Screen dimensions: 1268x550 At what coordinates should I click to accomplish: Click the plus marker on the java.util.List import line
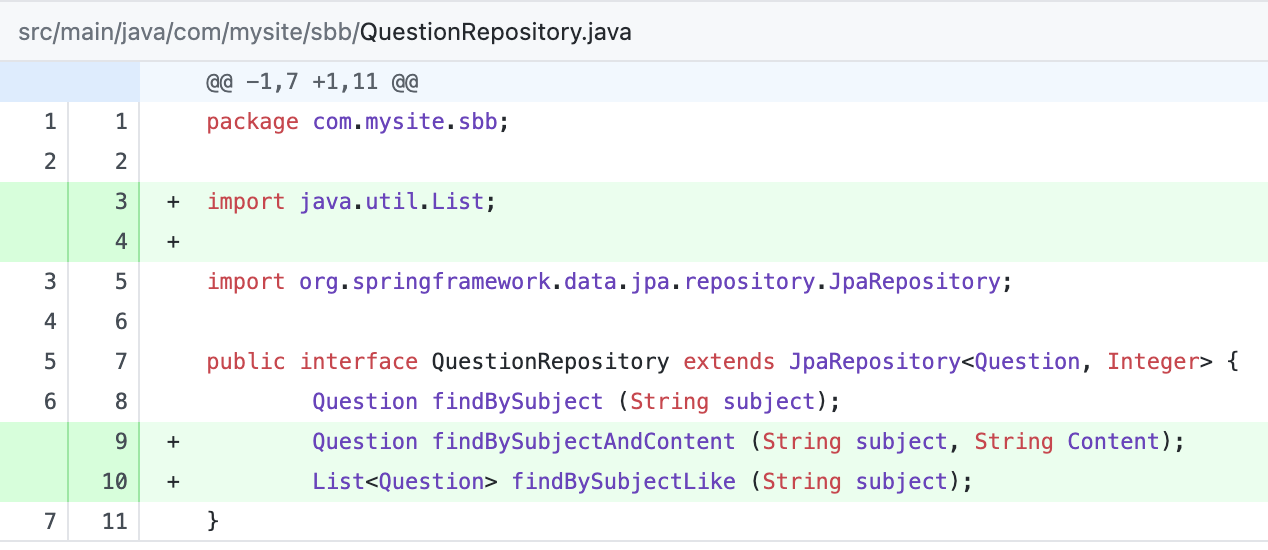point(173,202)
